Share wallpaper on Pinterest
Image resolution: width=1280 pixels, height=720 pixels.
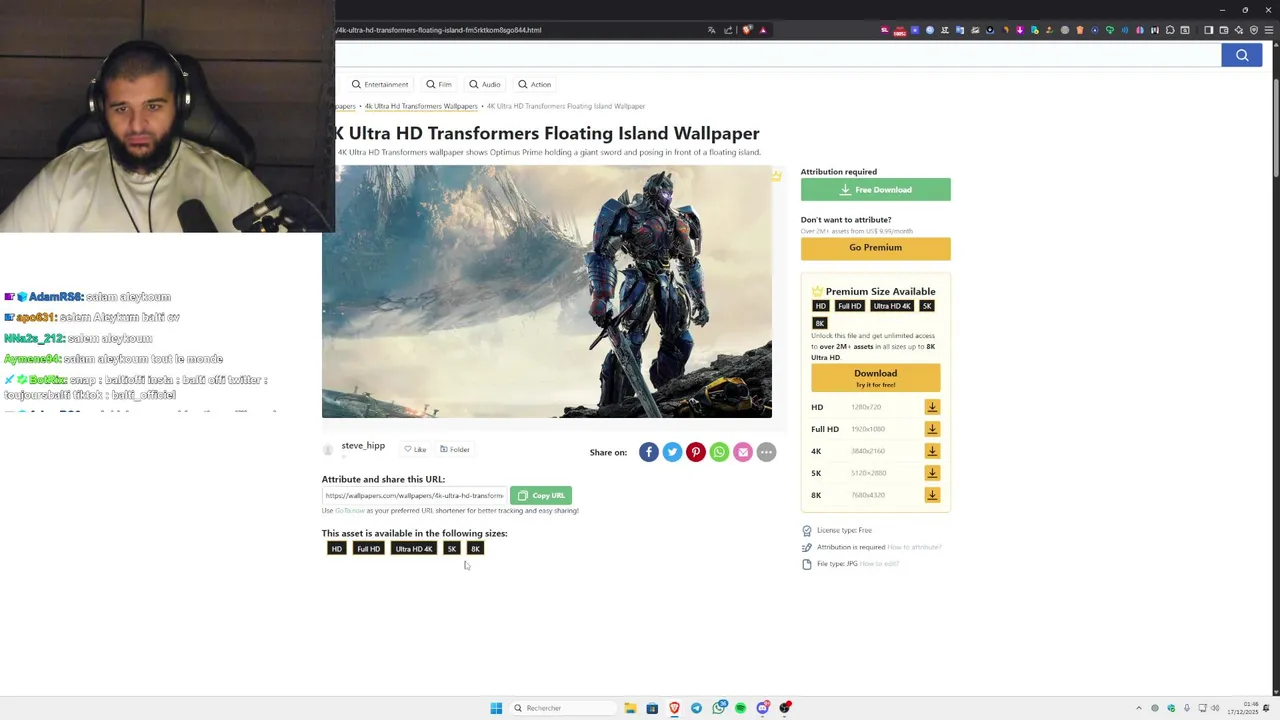click(696, 452)
